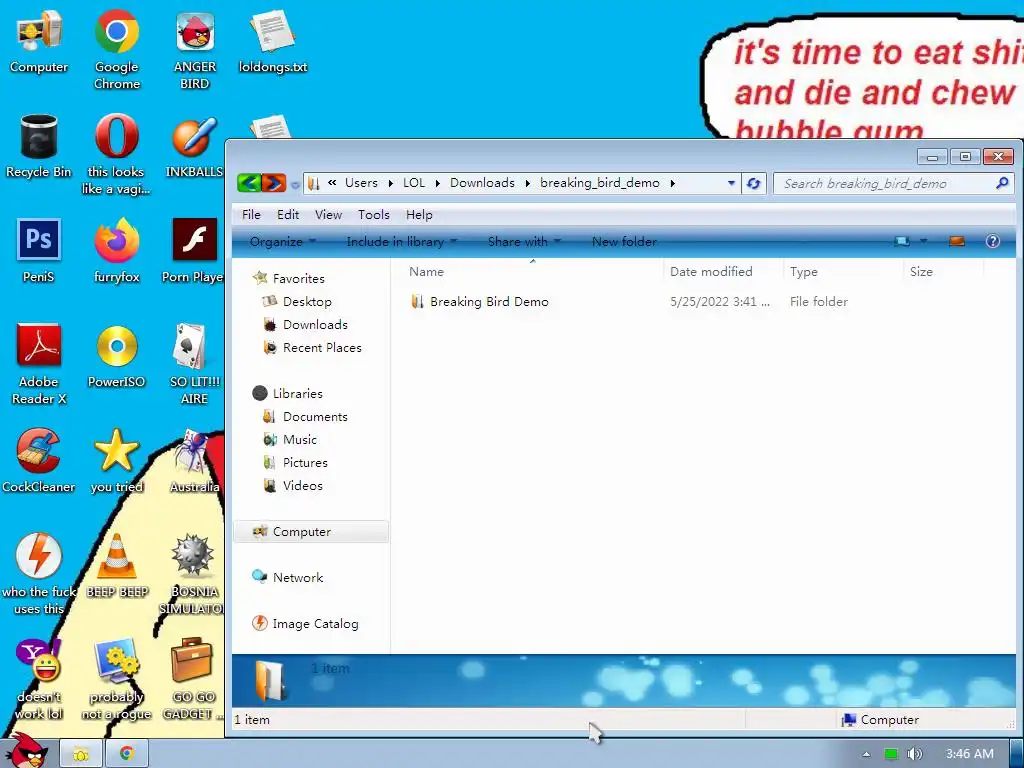Viewport: 1024px width, 768px height.
Task: Click the volume speaker tray icon
Action: click(x=914, y=754)
